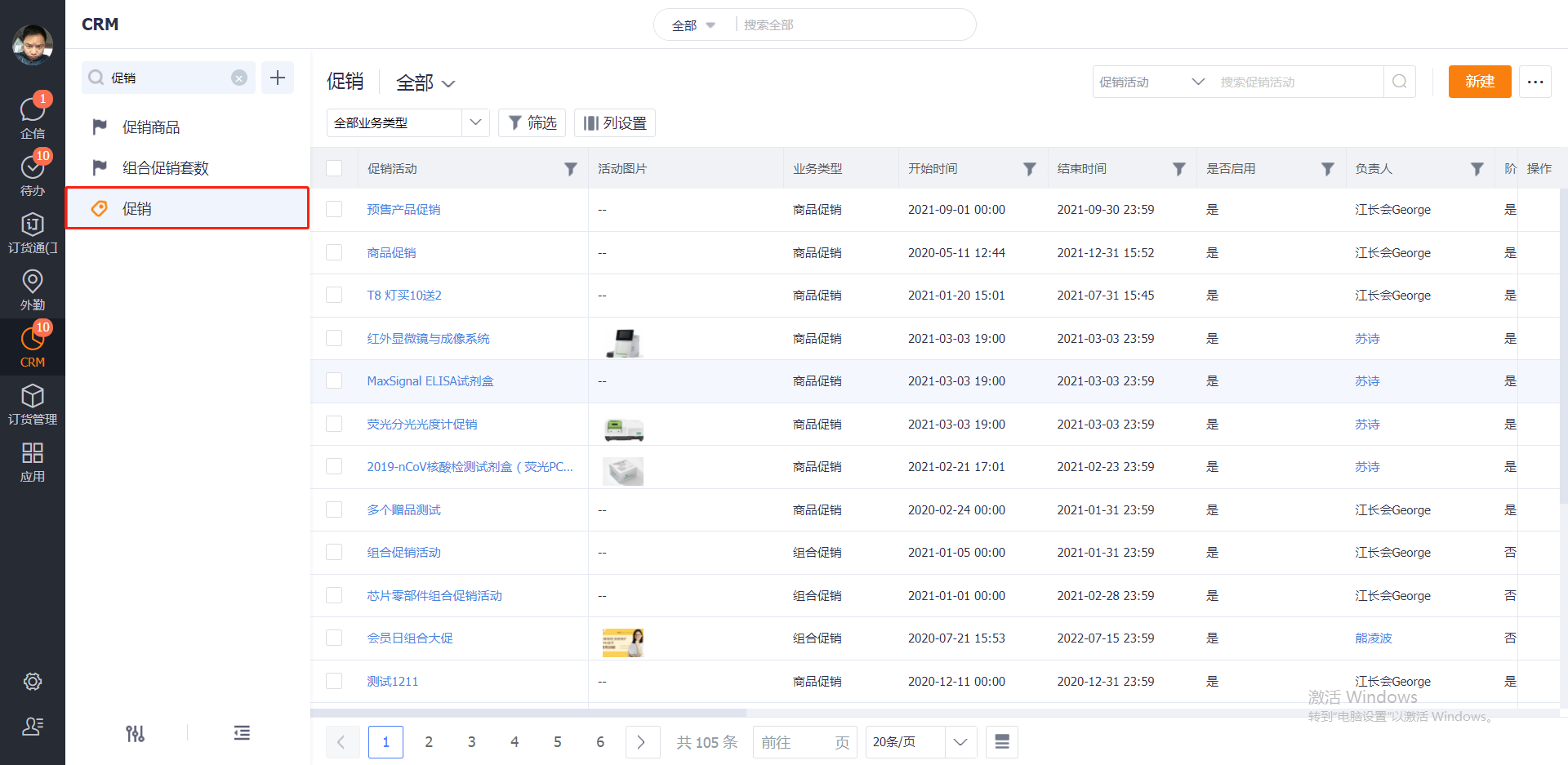
Task: Go to page 4
Action: click(x=514, y=742)
